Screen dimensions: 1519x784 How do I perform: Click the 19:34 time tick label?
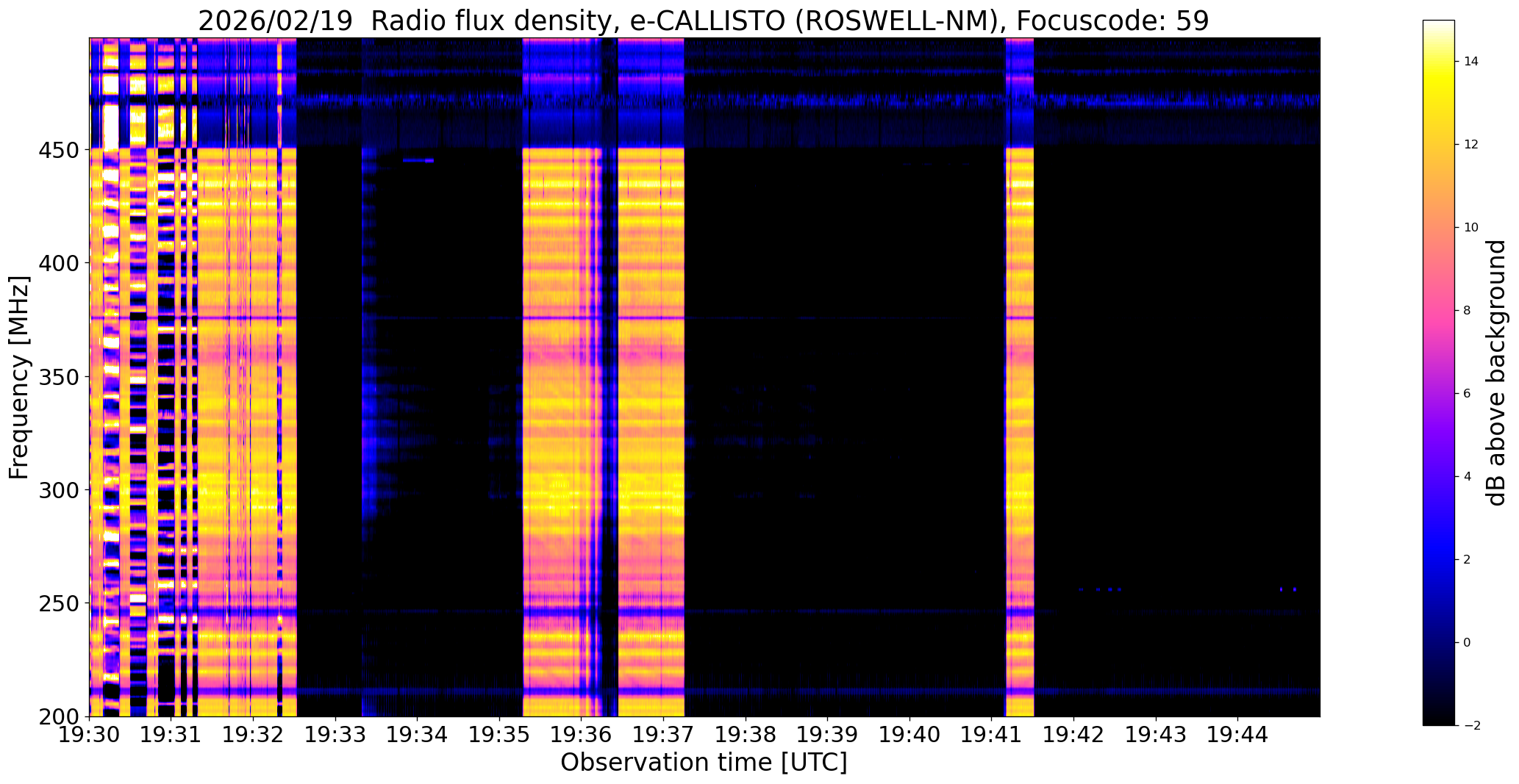418,734
